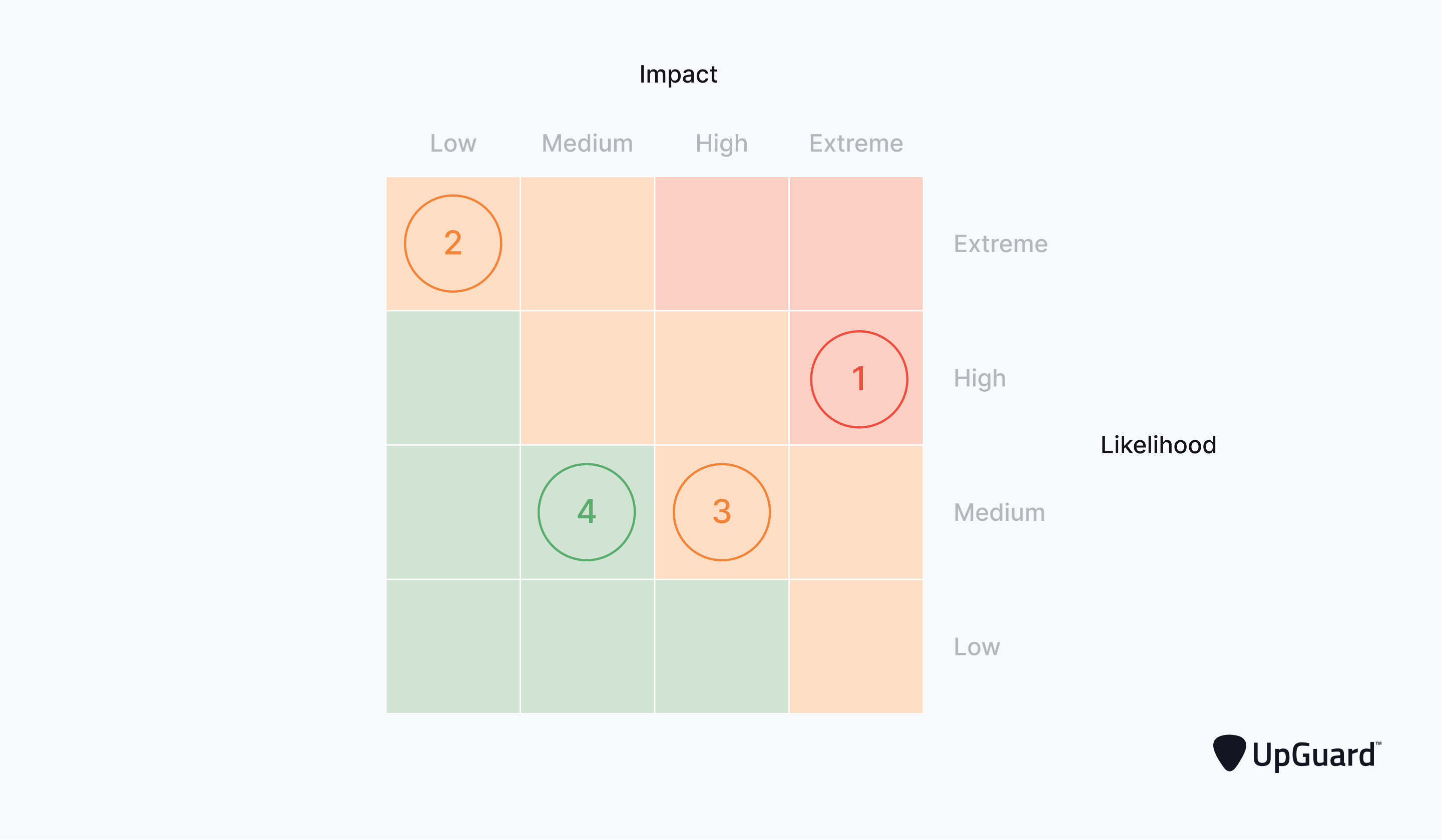Image resolution: width=1442 pixels, height=840 pixels.
Task: Click the Medium likelihood row label
Action: click(999, 512)
